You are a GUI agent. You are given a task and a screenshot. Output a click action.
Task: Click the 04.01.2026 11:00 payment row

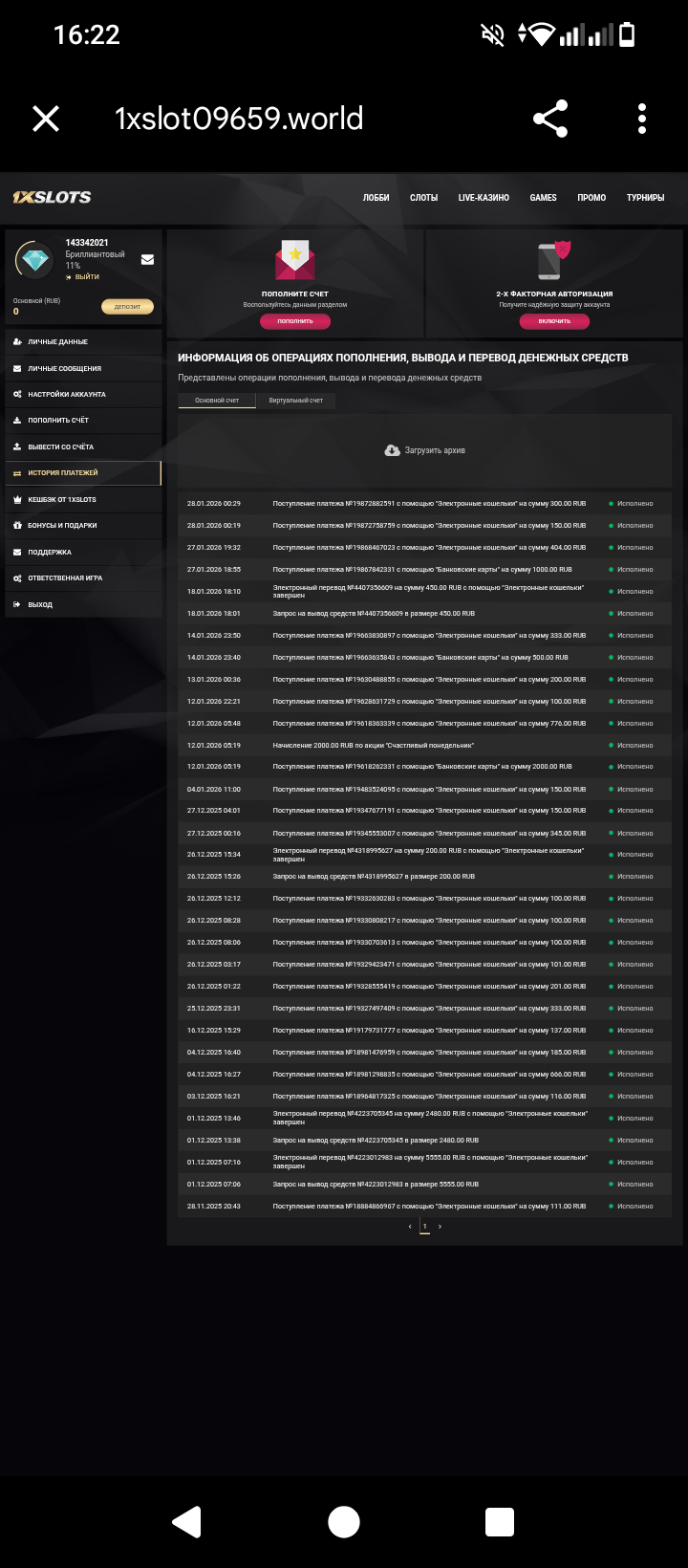click(424, 790)
